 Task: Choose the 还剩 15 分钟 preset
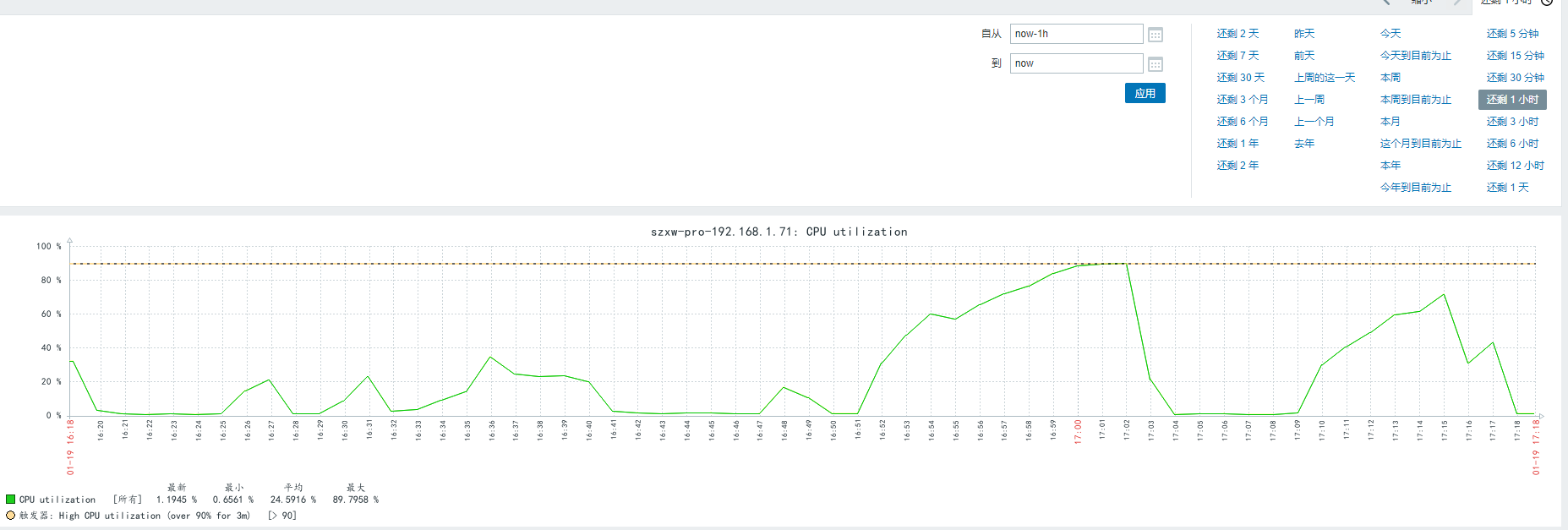1515,56
